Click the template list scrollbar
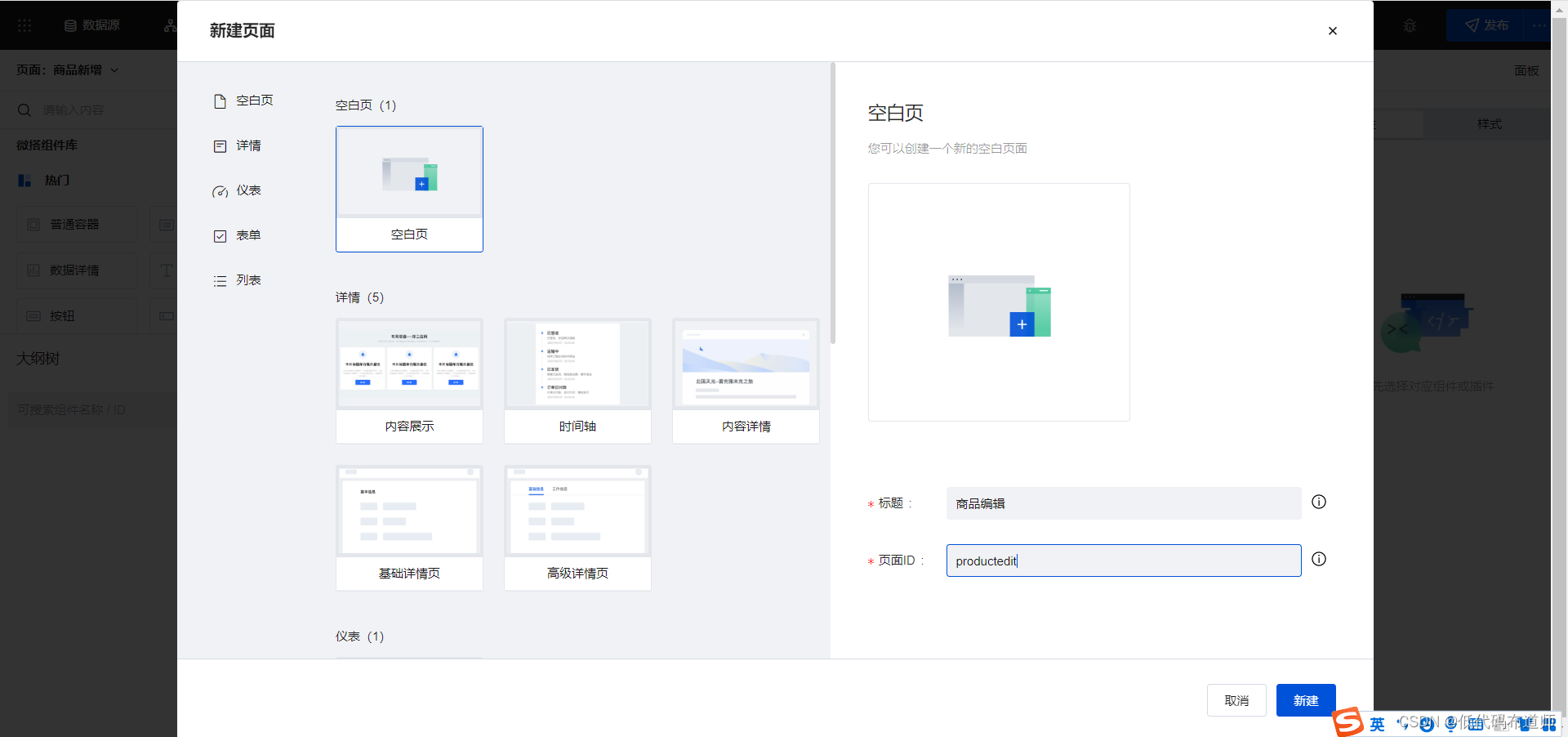The image size is (1568, 737). pos(833,203)
